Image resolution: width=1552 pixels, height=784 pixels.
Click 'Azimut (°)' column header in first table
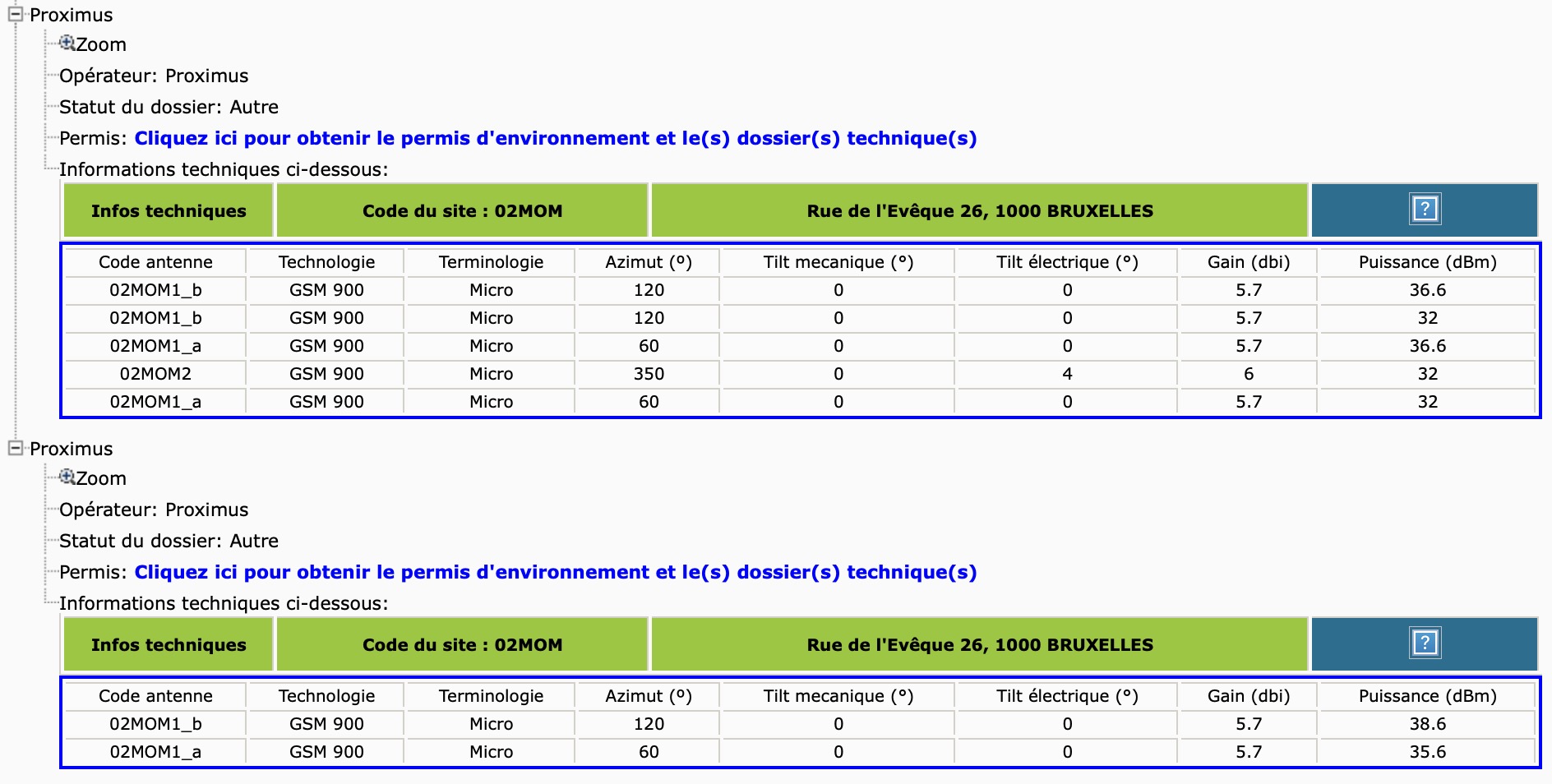pyautogui.click(x=649, y=262)
